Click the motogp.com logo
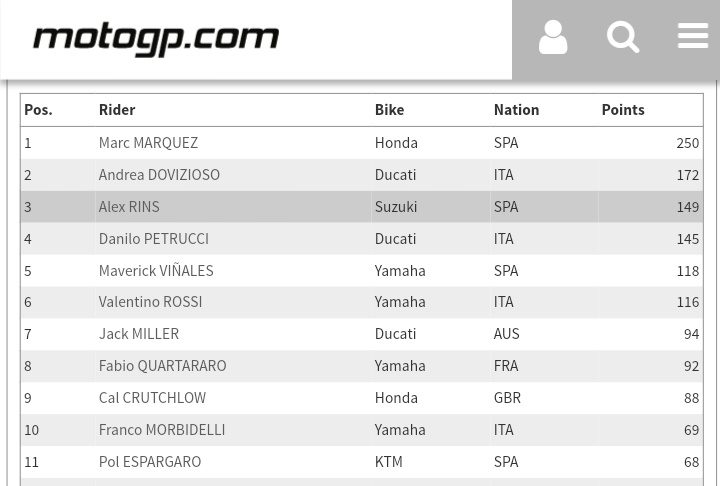This screenshot has height=486, width=720. pyautogui.click(x=155, y=40)
